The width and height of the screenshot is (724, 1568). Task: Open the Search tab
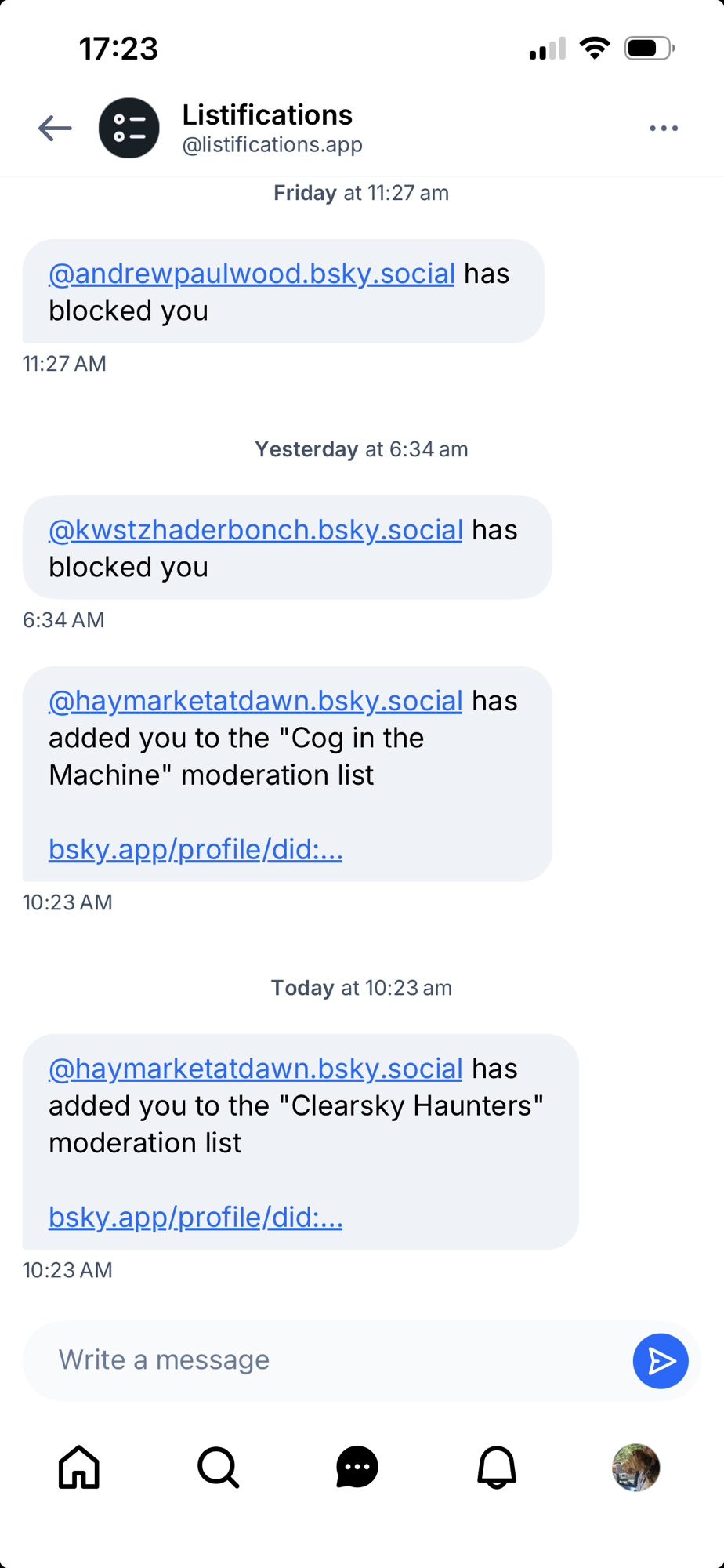click(218, 1467)
